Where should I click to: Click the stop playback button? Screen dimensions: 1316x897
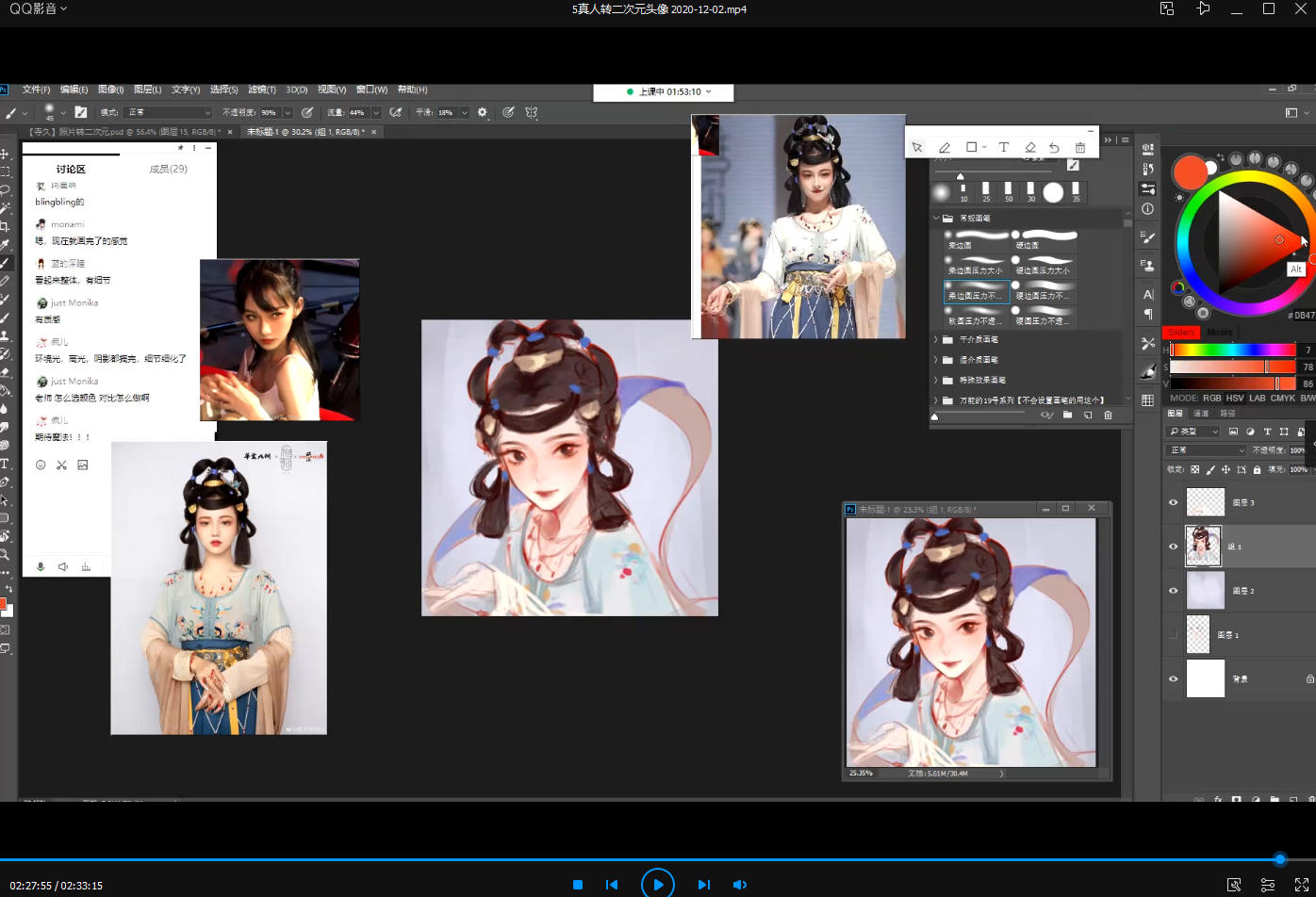pyautogui.click(x=578, y=885)
